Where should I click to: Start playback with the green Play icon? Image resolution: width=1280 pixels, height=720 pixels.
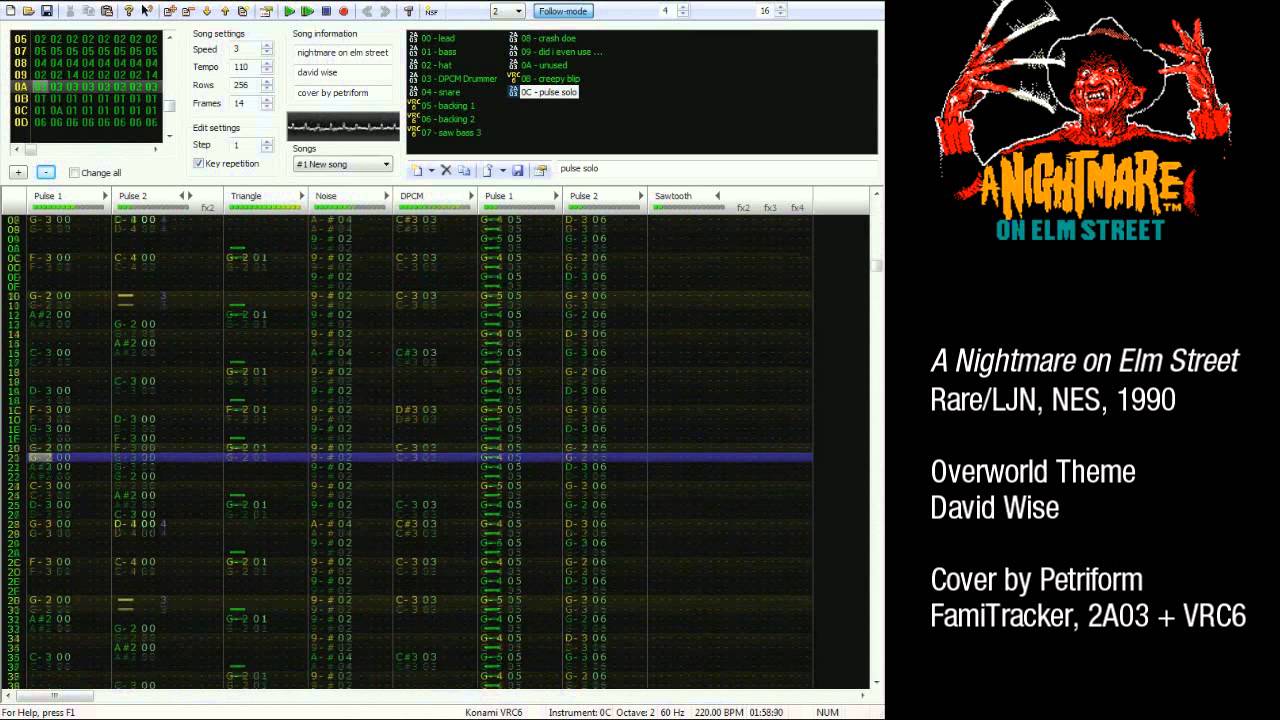click(290, 11)
